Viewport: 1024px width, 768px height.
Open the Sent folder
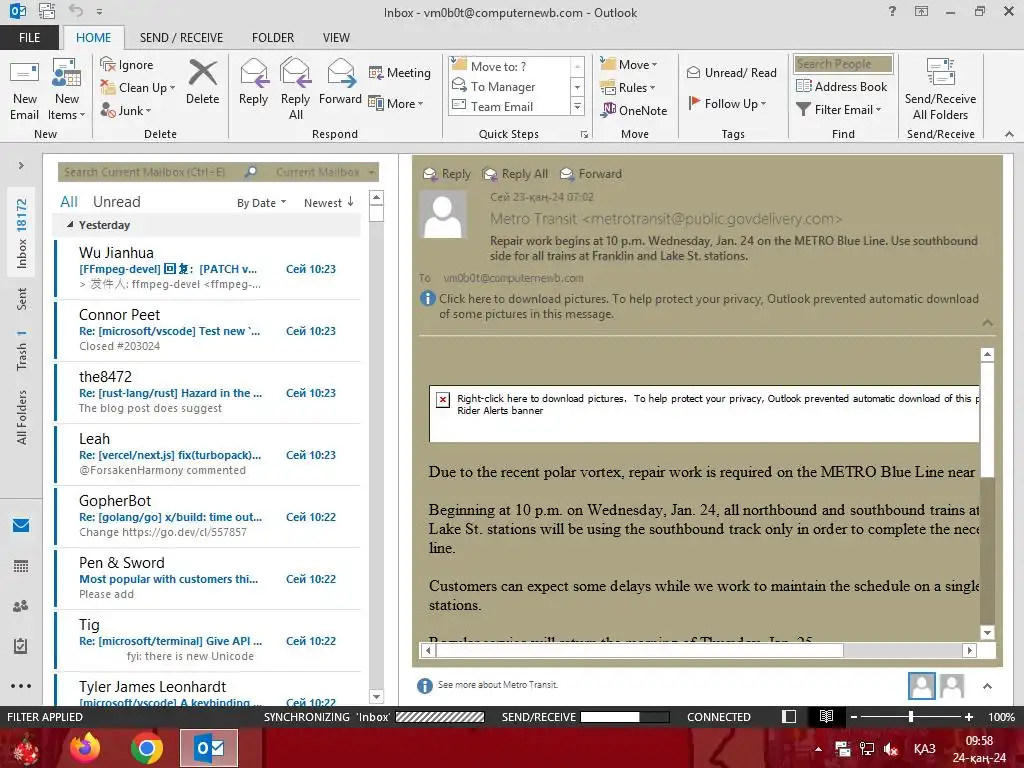pyautogui.click(x=22, y=299)
